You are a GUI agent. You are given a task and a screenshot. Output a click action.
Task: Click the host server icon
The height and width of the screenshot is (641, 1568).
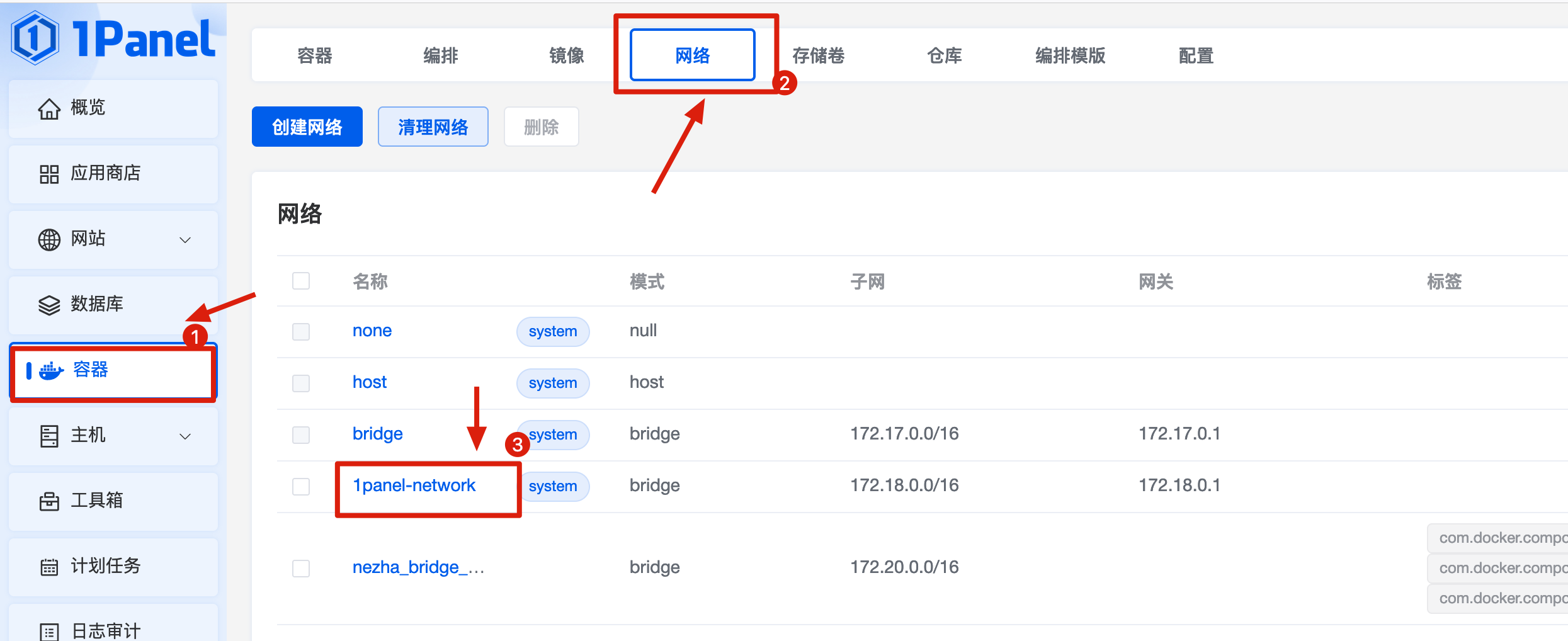click(x=49, y=436)
